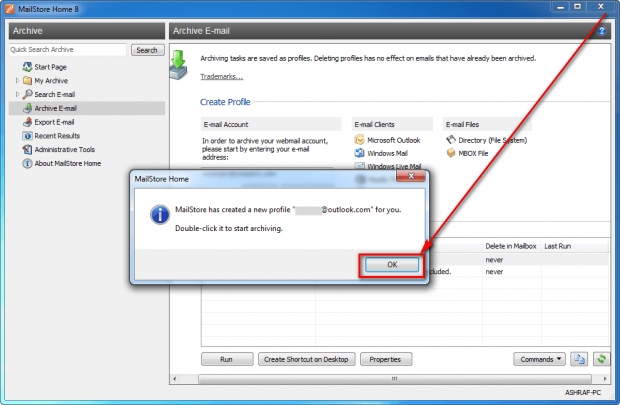Click the Create Profile heading
620x405 pixels.
tap(225, 102)
